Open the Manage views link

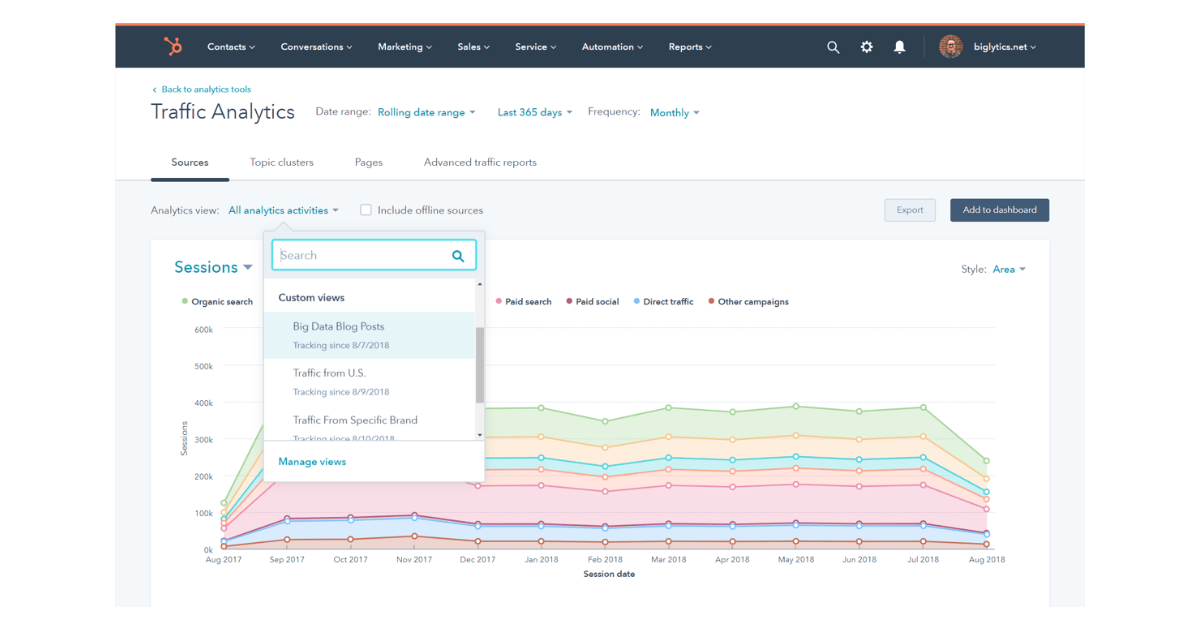click(x=312, y=462)
